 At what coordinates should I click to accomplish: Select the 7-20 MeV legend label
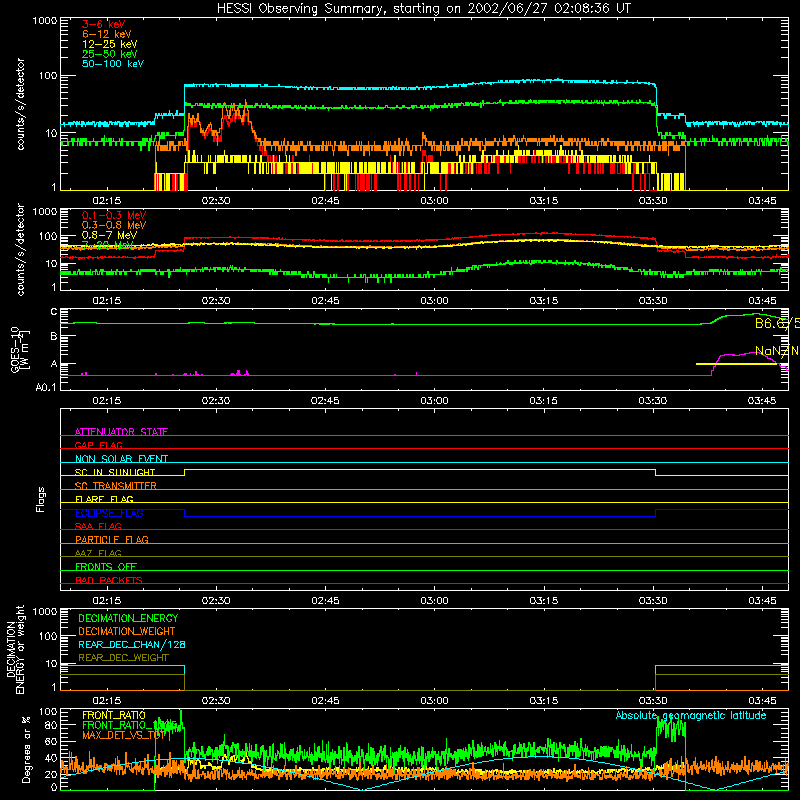click(107, 245)
